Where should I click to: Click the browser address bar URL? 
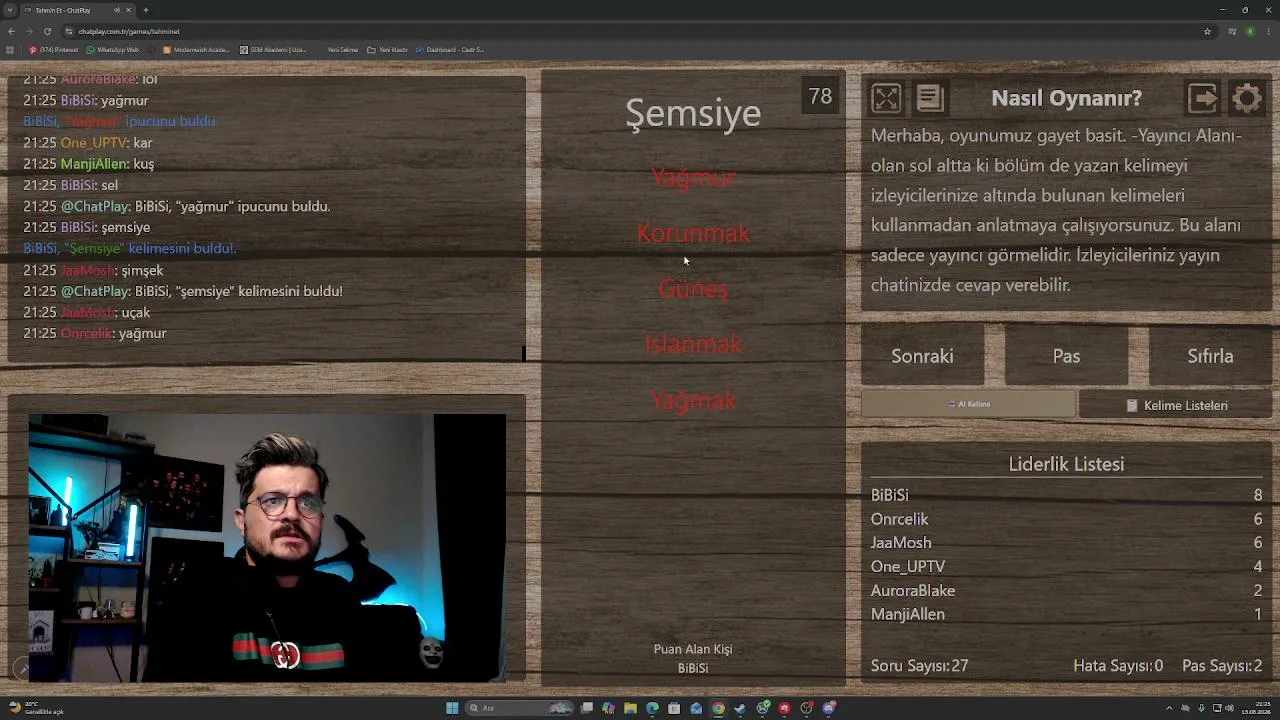click(129, 31)
